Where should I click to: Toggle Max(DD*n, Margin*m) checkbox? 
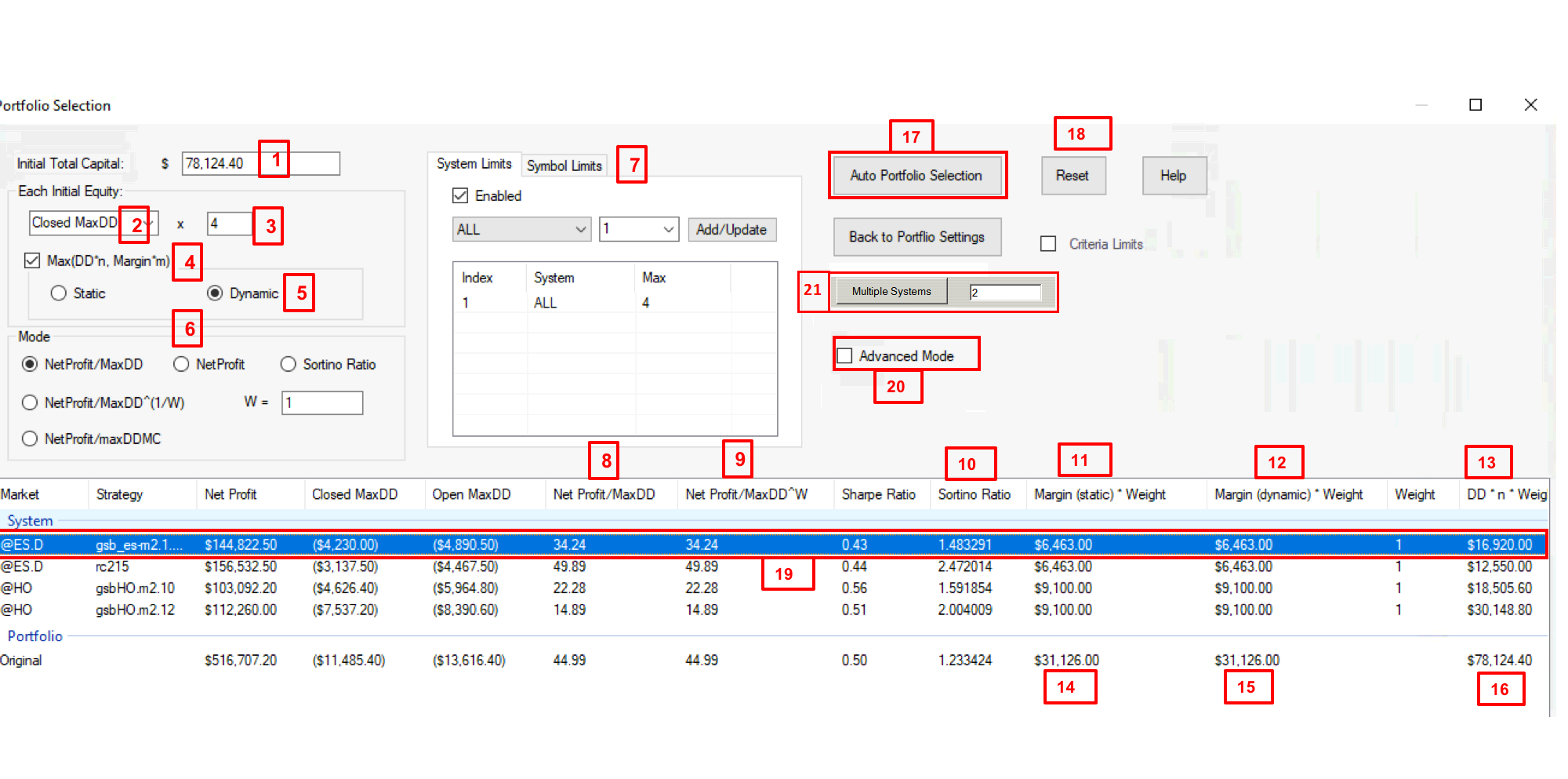(32, 260)
